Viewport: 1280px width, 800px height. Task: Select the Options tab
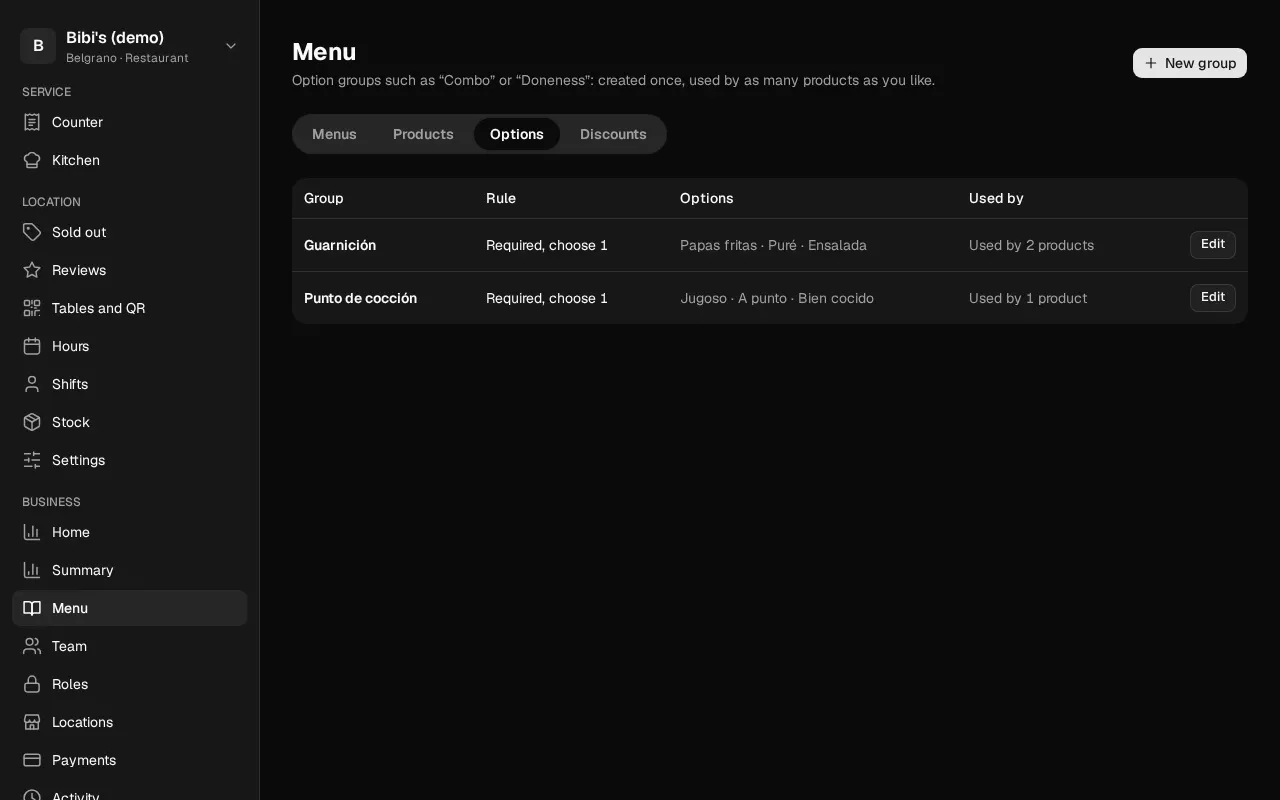[x=517, y=134]
